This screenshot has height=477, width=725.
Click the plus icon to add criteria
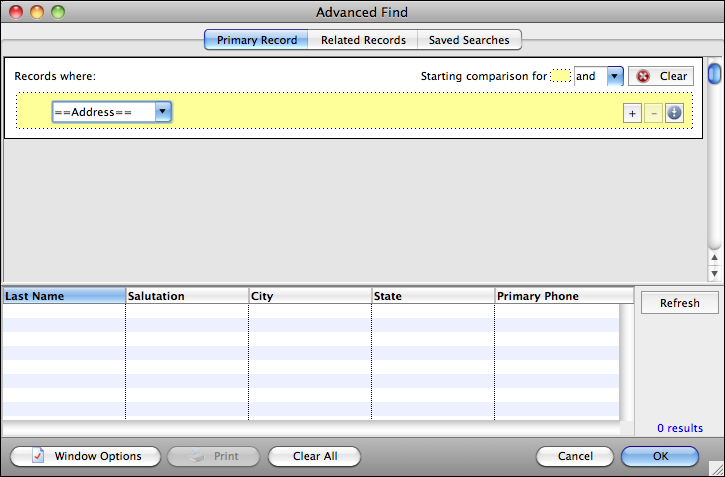point(632,113)
